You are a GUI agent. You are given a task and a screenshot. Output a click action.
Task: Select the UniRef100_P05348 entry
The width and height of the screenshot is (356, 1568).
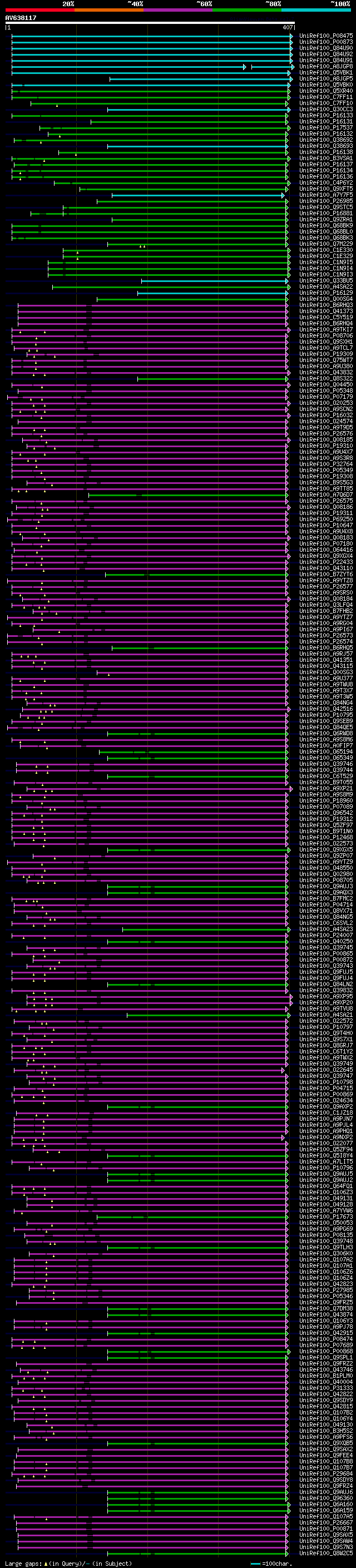point(326,391)
